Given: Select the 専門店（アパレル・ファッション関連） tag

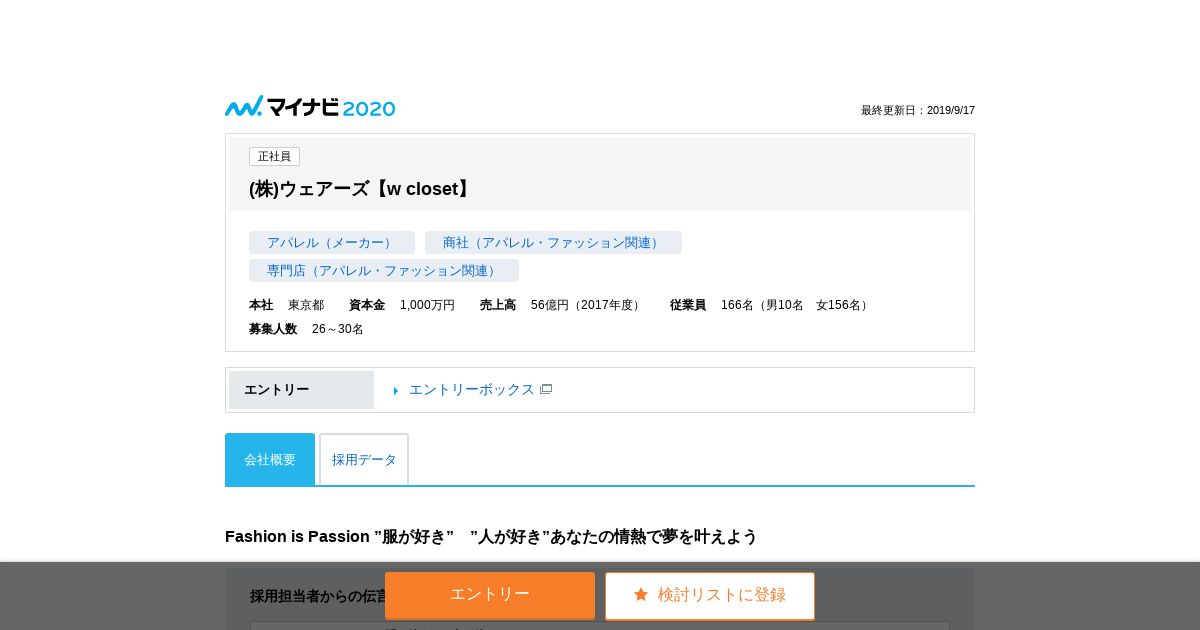Looking at the screenshot, I should [384, 270].
